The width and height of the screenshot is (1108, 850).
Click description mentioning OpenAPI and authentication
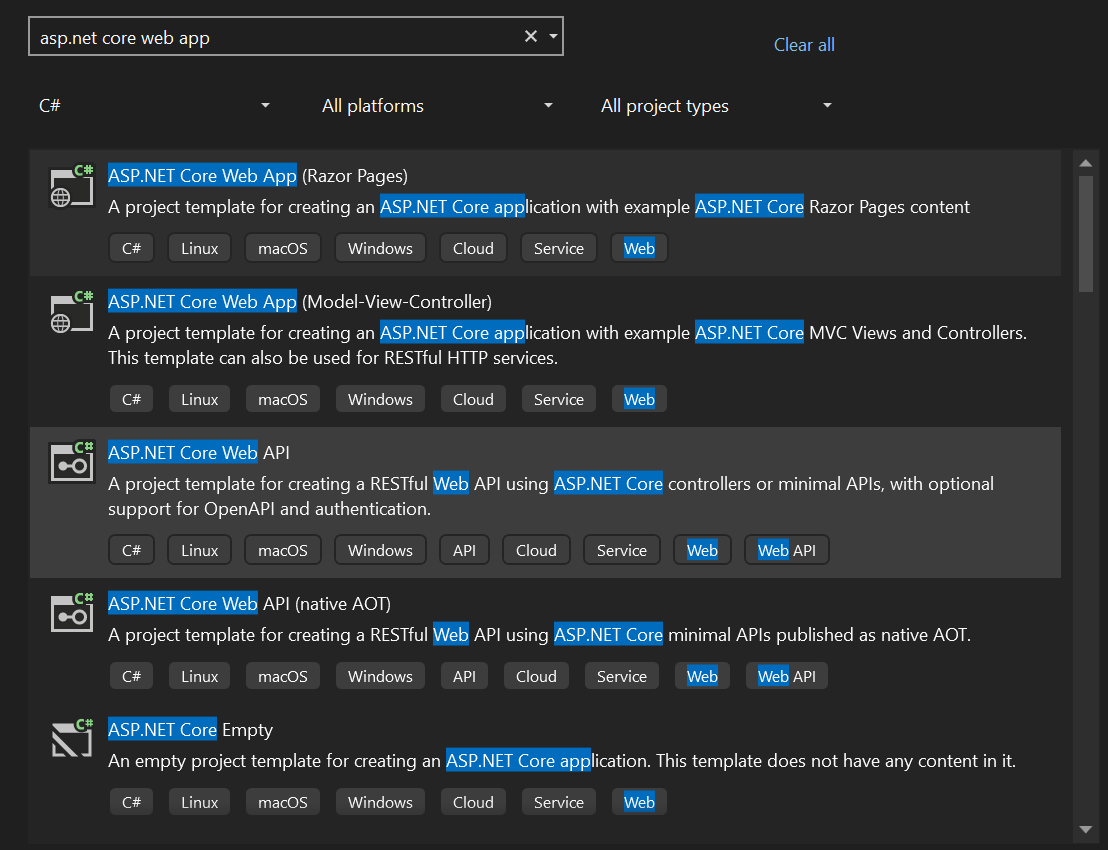tap(551, 496)
